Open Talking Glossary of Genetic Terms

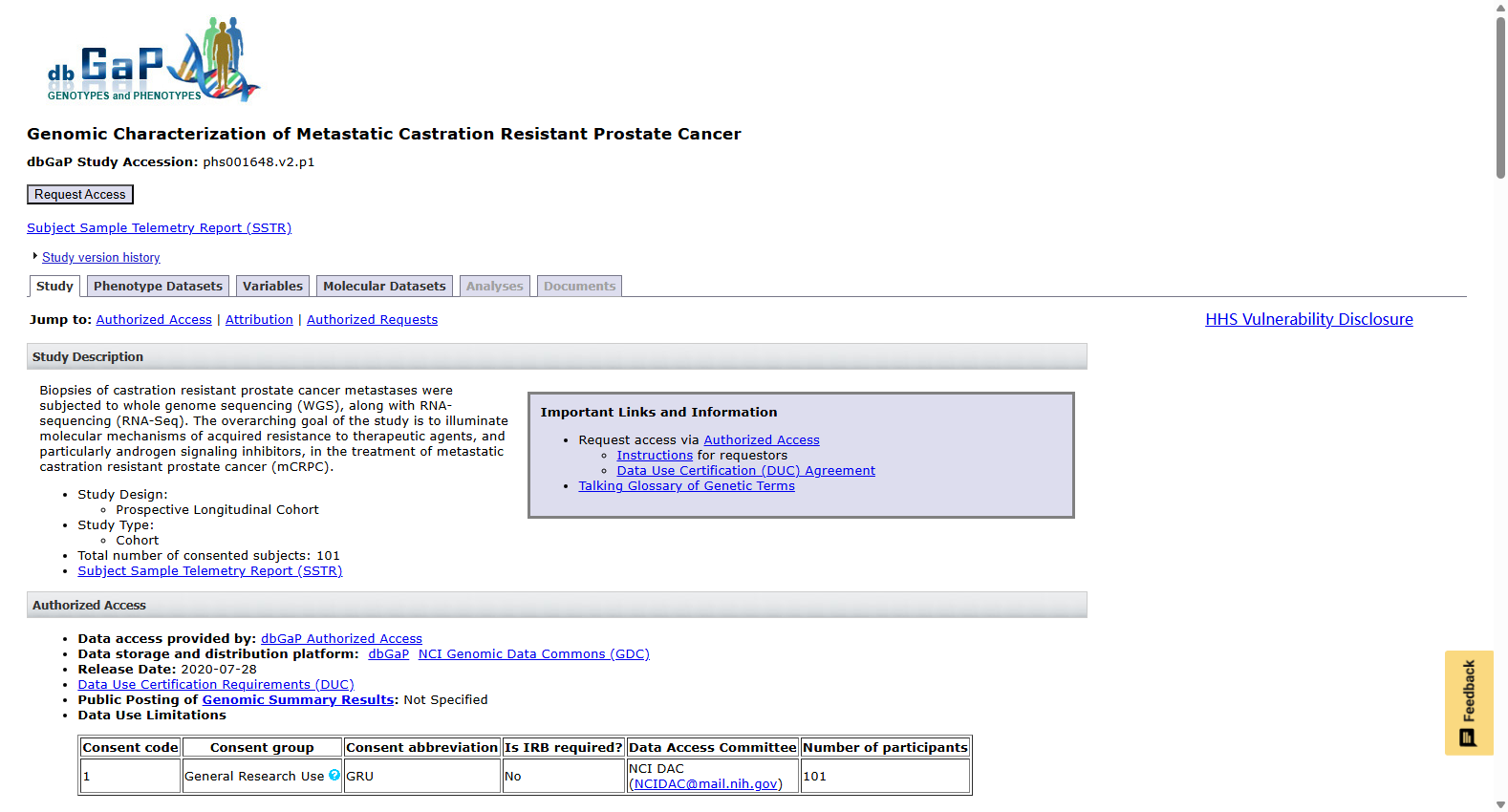pos(686,485)
